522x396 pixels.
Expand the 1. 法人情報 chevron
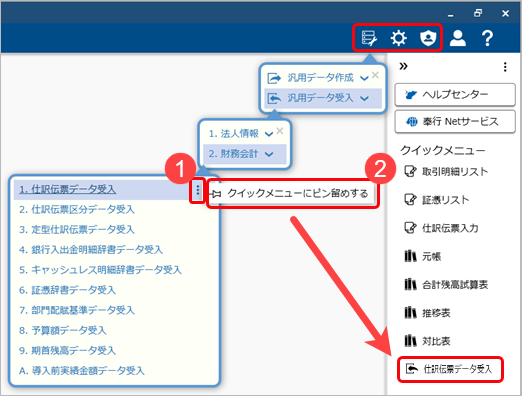point(269,134)
